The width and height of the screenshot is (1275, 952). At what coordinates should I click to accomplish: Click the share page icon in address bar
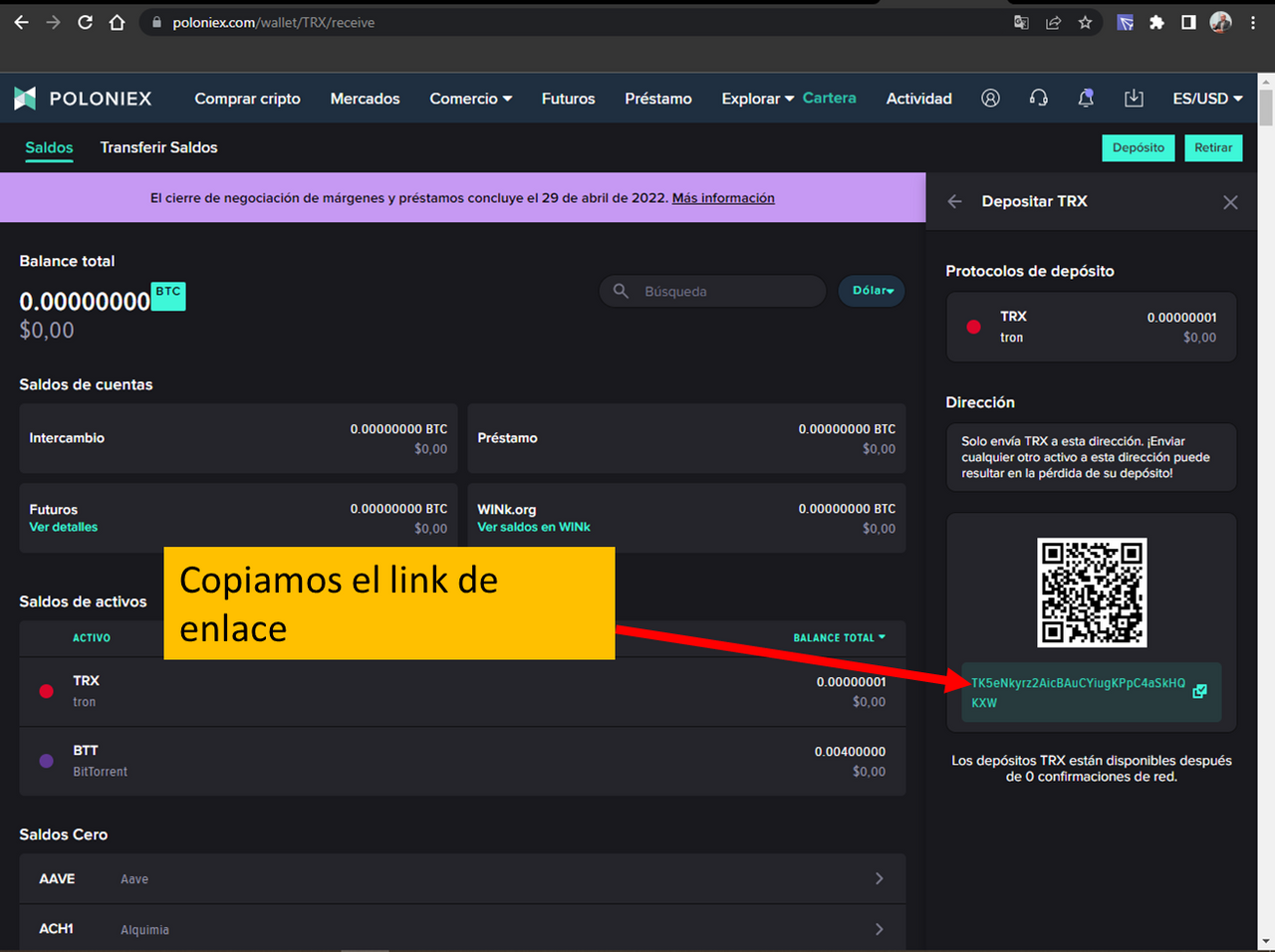(x=1053, y=22)
